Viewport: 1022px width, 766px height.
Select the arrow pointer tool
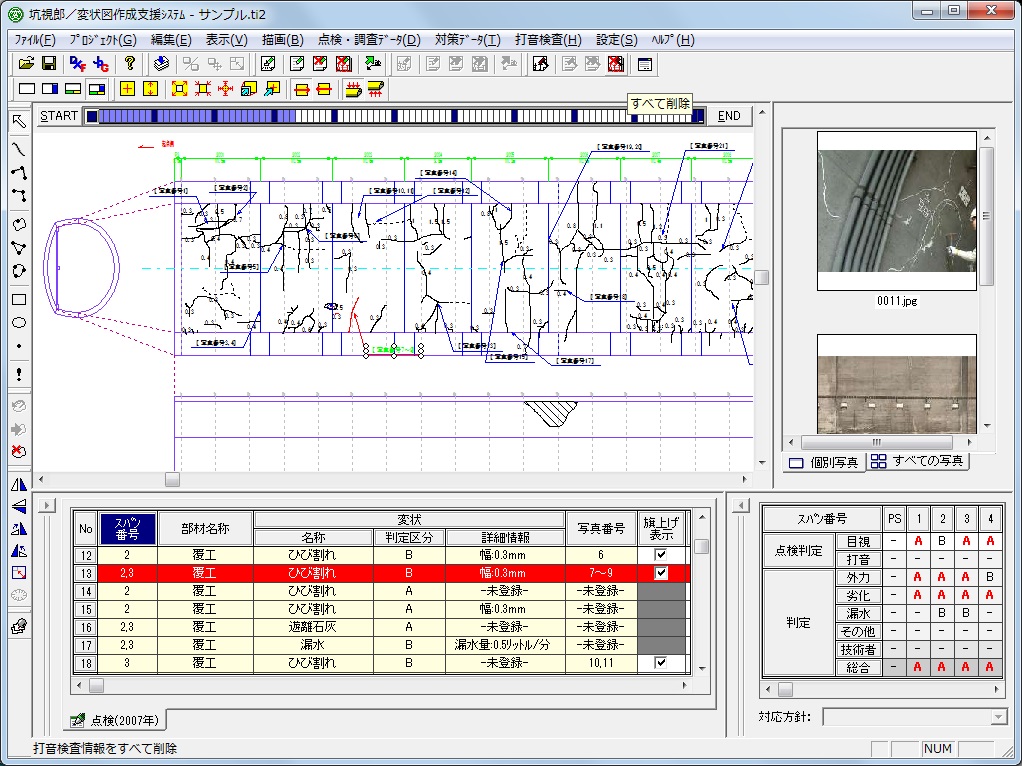[18, 121]
